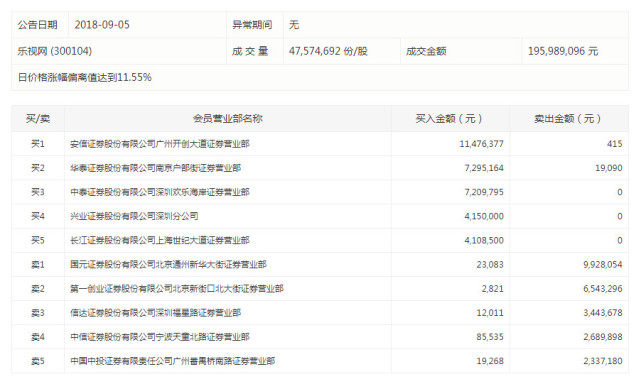Image resolution: width=641 pixels, height=379 pixels.
Task: Click buy amount 2,821
Action: [493, 289]
